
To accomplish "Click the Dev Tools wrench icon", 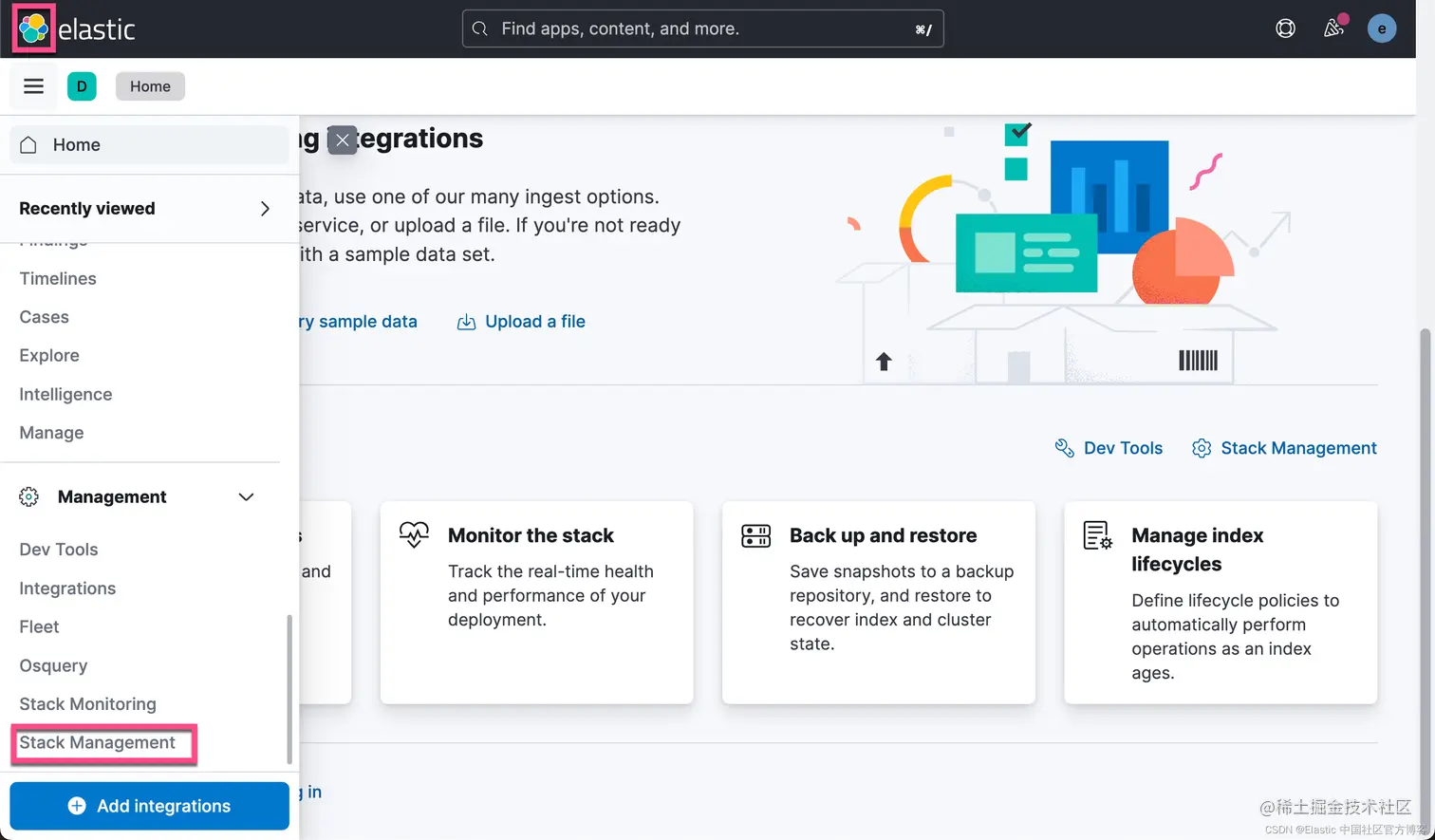I will (1064, 448).
